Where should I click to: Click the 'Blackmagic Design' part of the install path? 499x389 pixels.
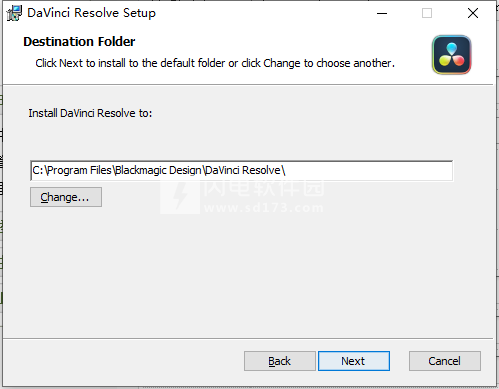(x=158, y=170)
